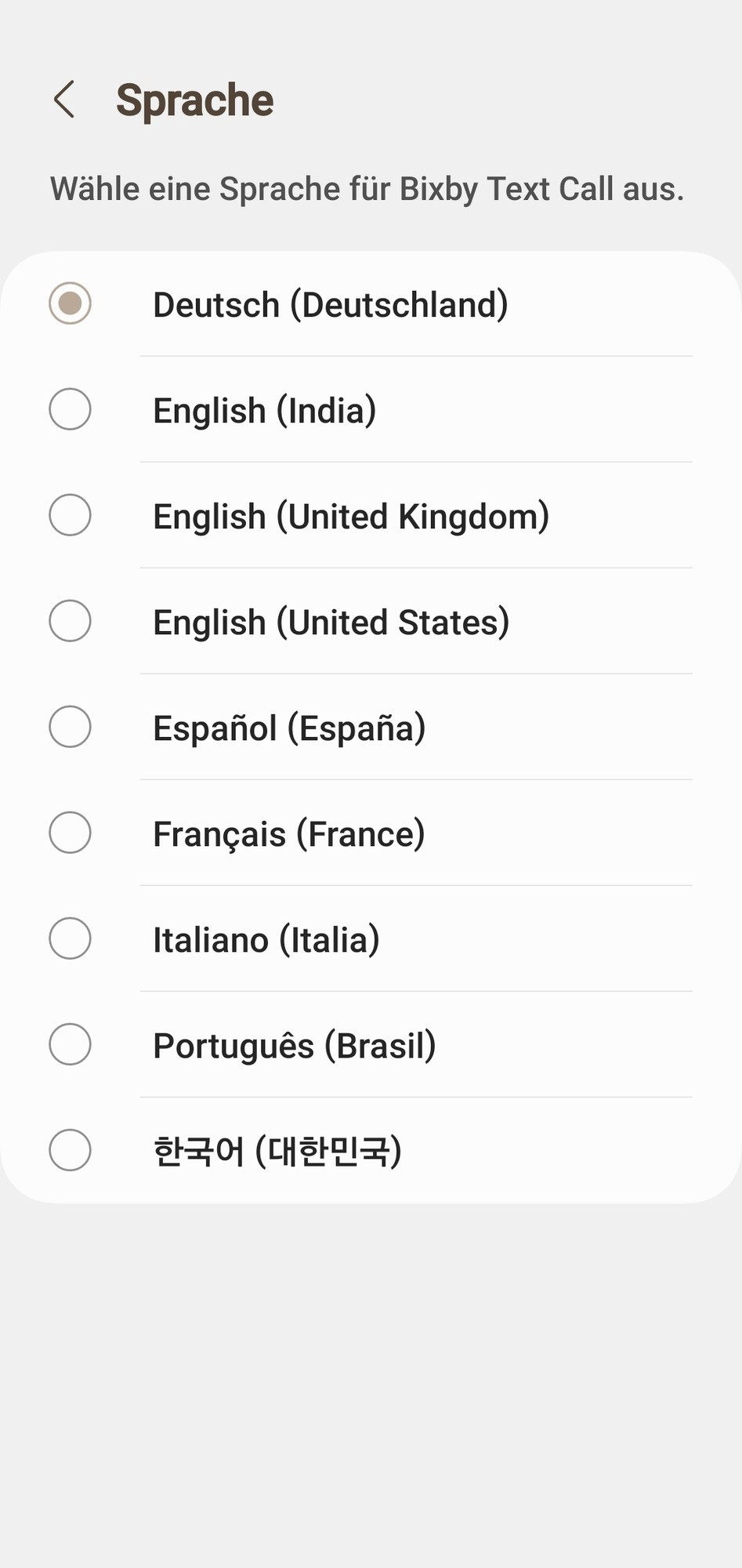
Task: Tap the English (India) language label
Action: point(264,411)
